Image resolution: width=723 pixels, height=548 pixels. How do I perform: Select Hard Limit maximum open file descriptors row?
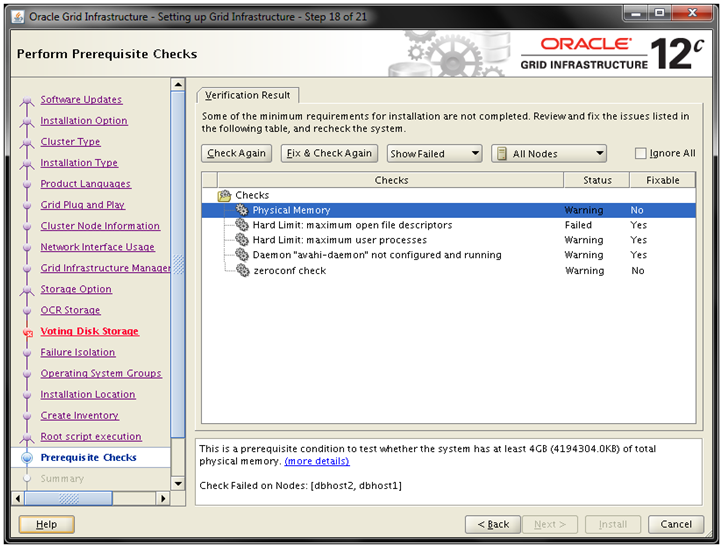448,225
